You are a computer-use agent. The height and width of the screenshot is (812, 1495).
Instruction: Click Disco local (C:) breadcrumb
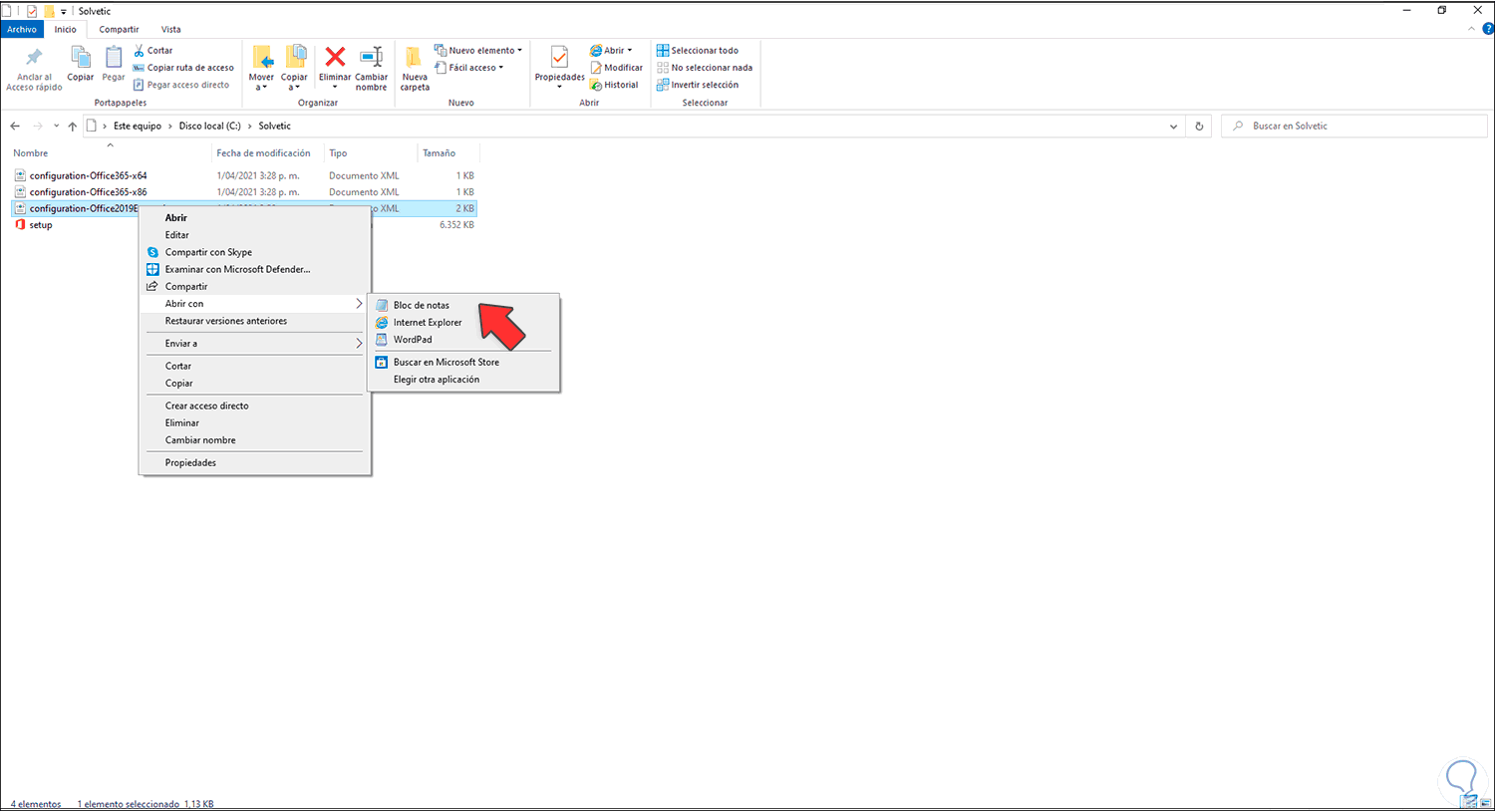210,127
